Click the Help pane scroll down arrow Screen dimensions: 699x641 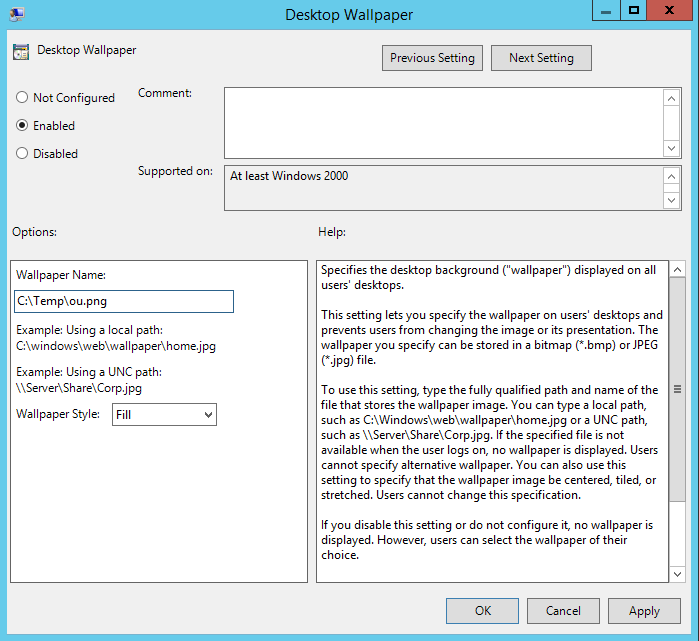677,574
